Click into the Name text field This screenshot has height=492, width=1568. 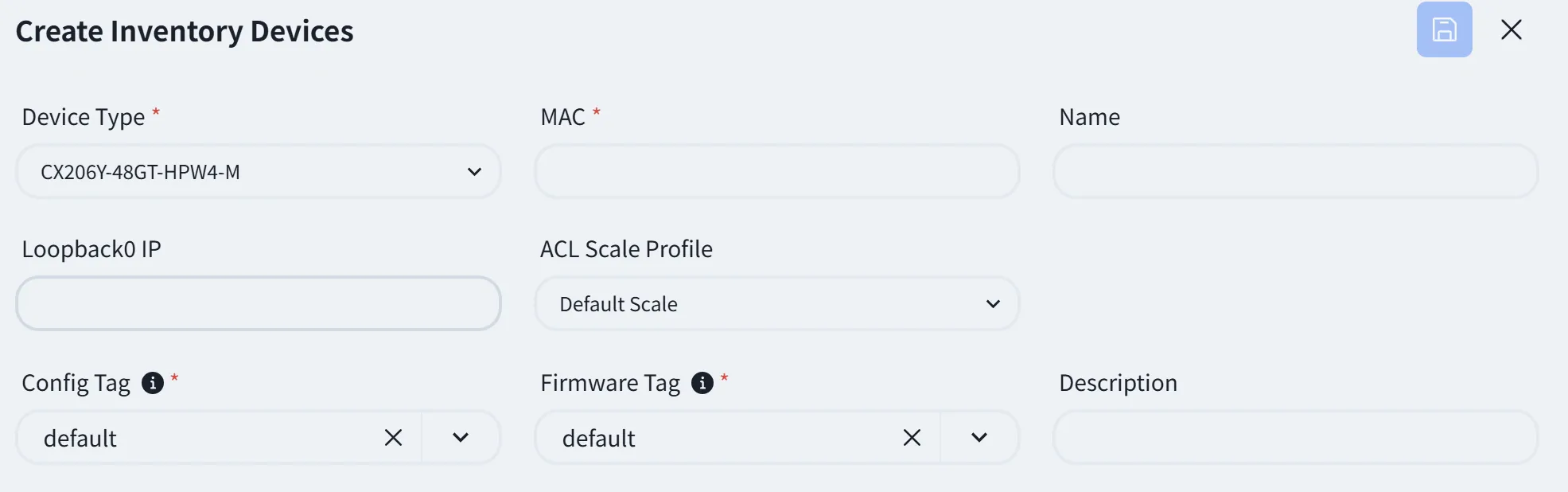tap(1295, 171)
